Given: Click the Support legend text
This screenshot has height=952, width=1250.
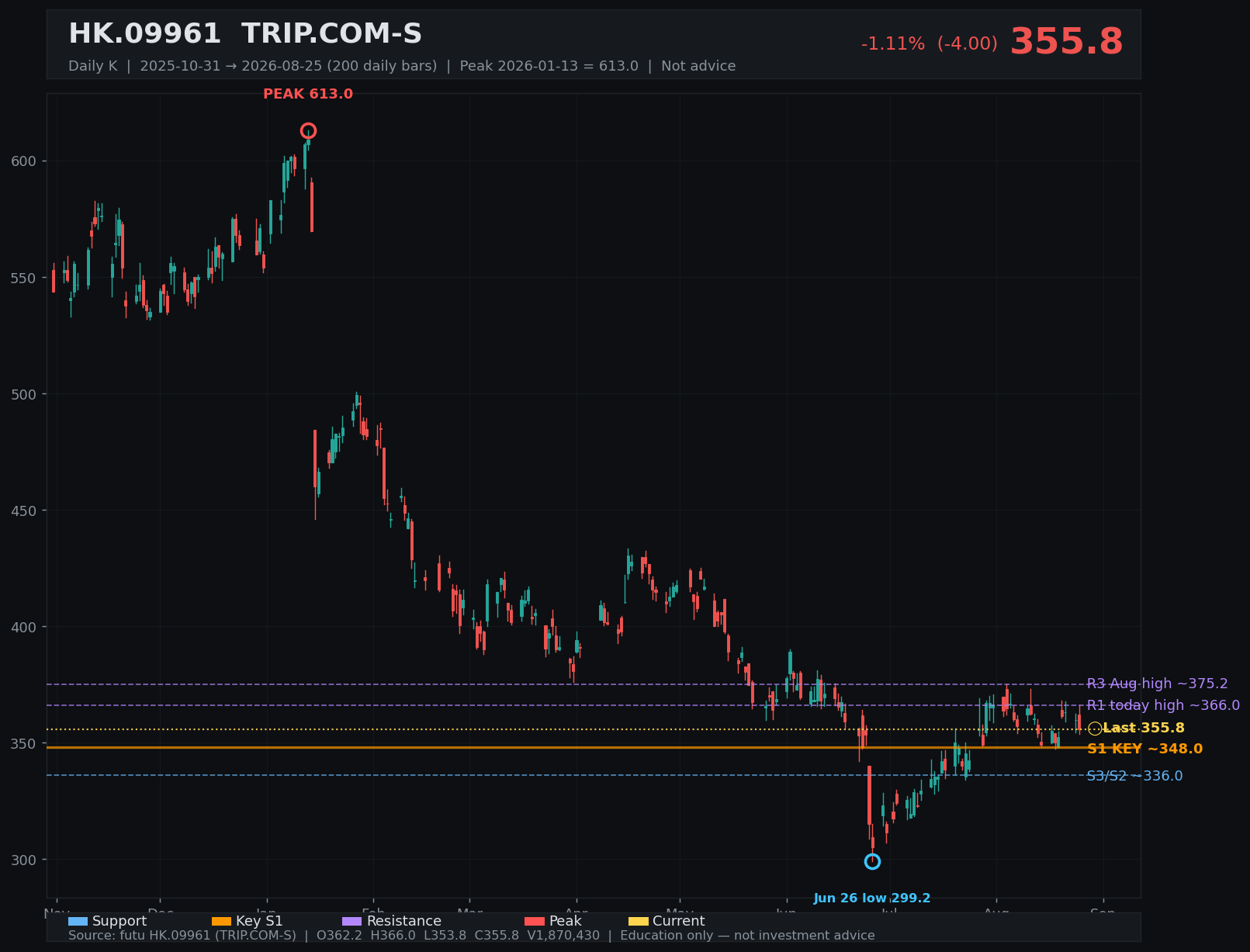Looking at the screenshot, I should 119,921.
